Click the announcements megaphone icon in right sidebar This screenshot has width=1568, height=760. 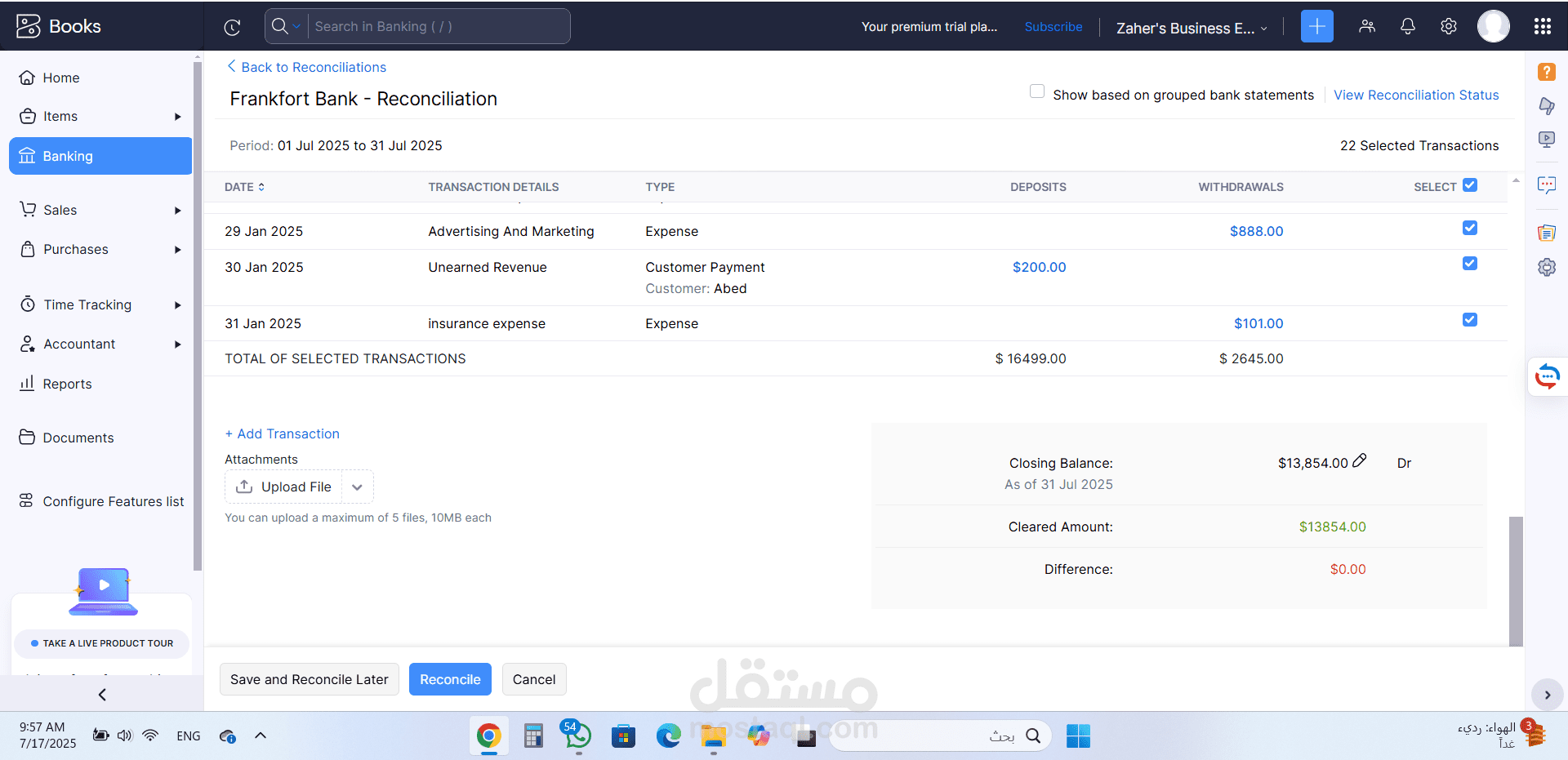click(x=1546, y=106)
